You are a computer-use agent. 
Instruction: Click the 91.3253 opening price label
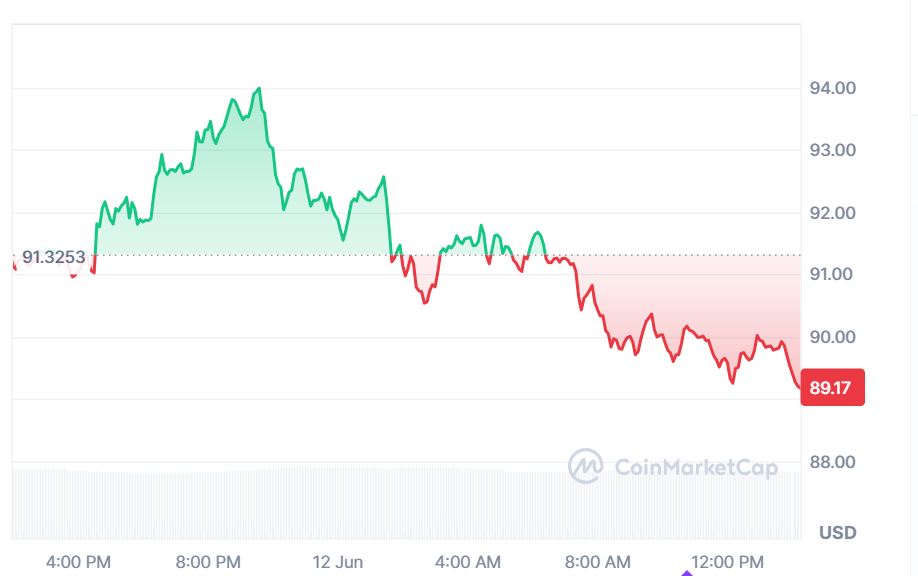tap(54, 257)
